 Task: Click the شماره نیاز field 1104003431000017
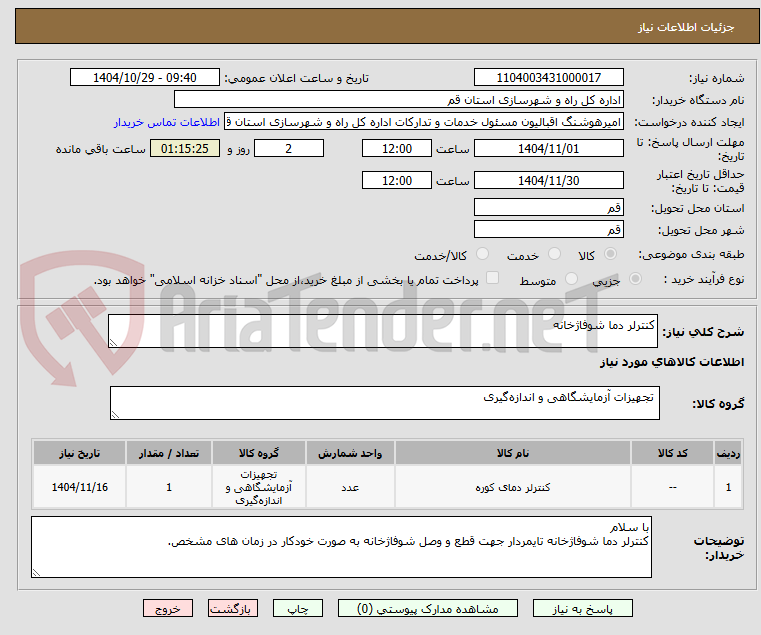(548, 77)
